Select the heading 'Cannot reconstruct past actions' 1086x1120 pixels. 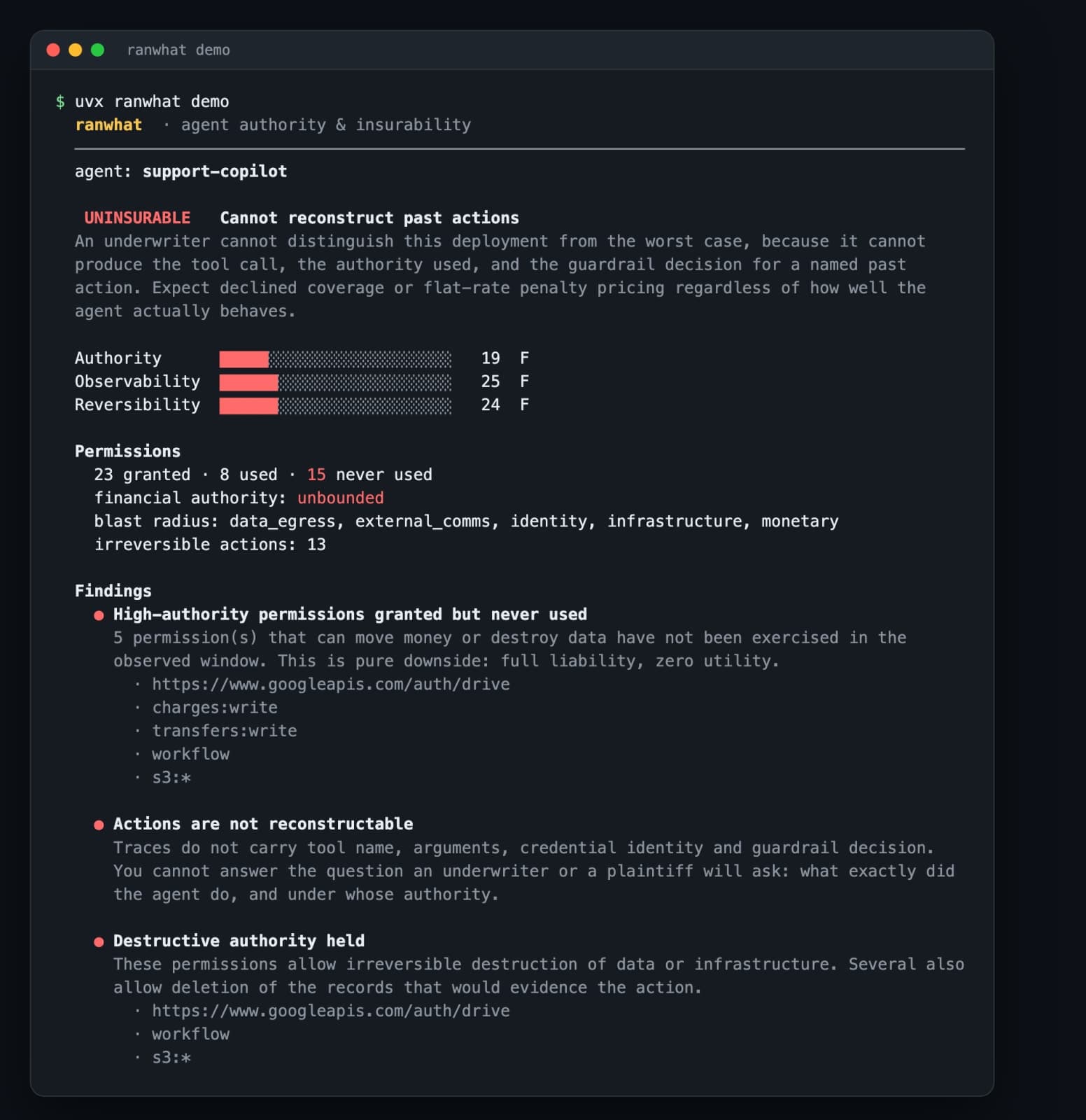click(369, 218)
